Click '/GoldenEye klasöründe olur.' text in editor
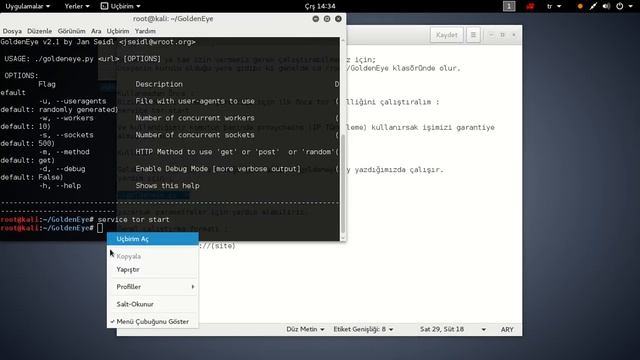 pyautogui.click(x=403, y=68)
